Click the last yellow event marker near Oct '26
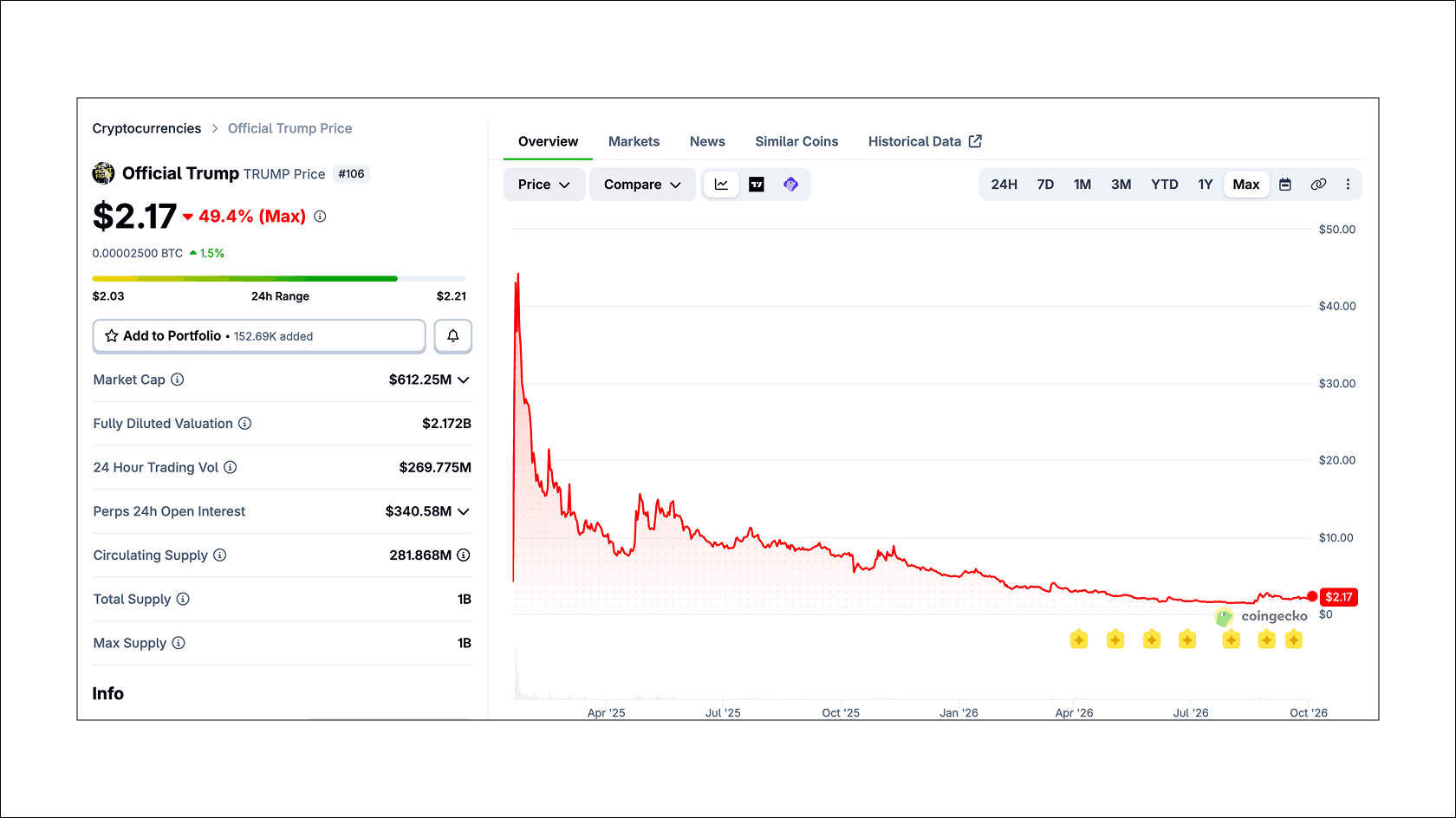Viewport: 1456px width, 818px height. pyautogui.click(x=1294, y=639)
